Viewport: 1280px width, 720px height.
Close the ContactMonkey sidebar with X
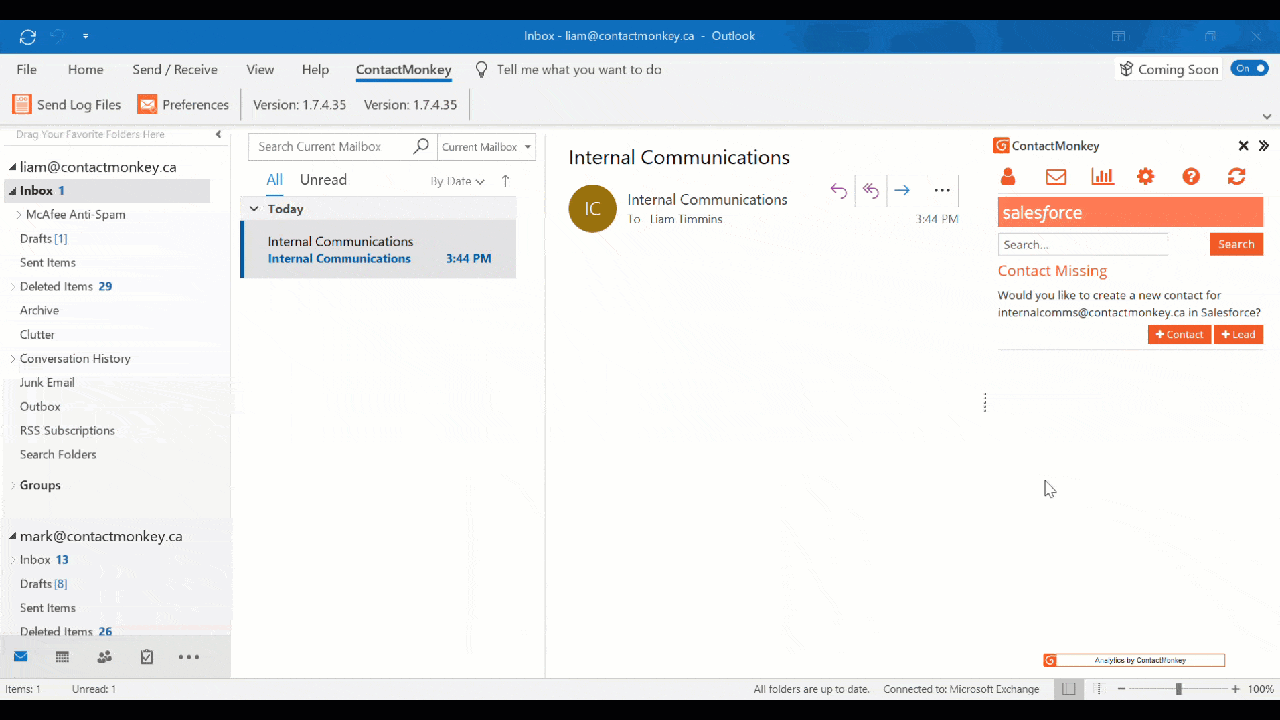click(1244, 146)
